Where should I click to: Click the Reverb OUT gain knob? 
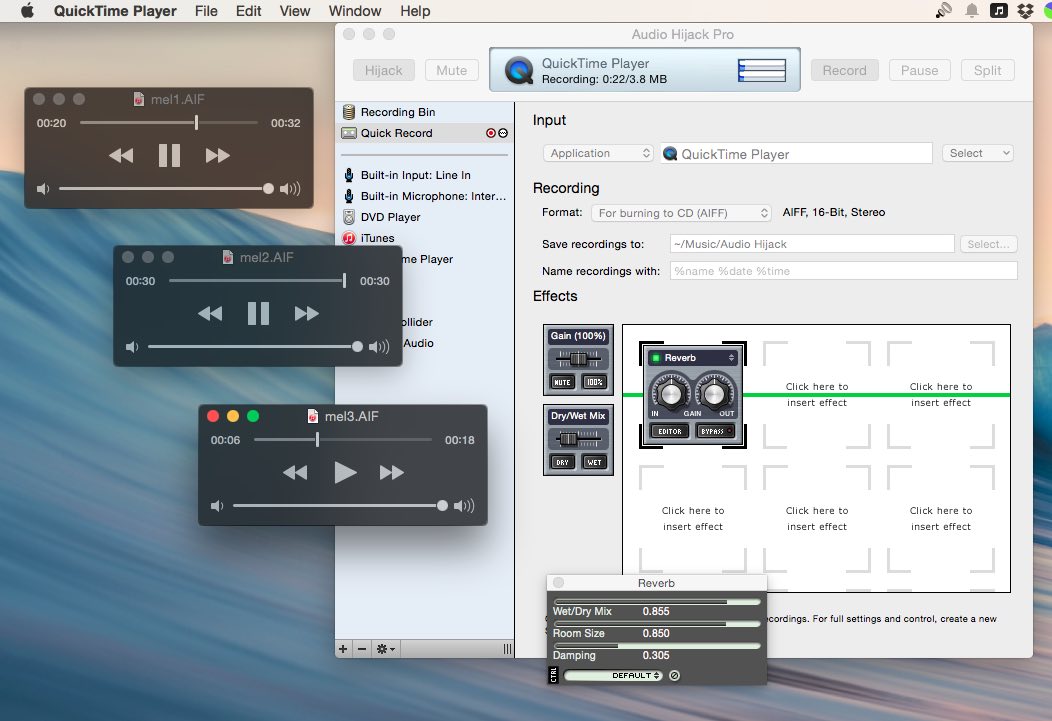715,393
